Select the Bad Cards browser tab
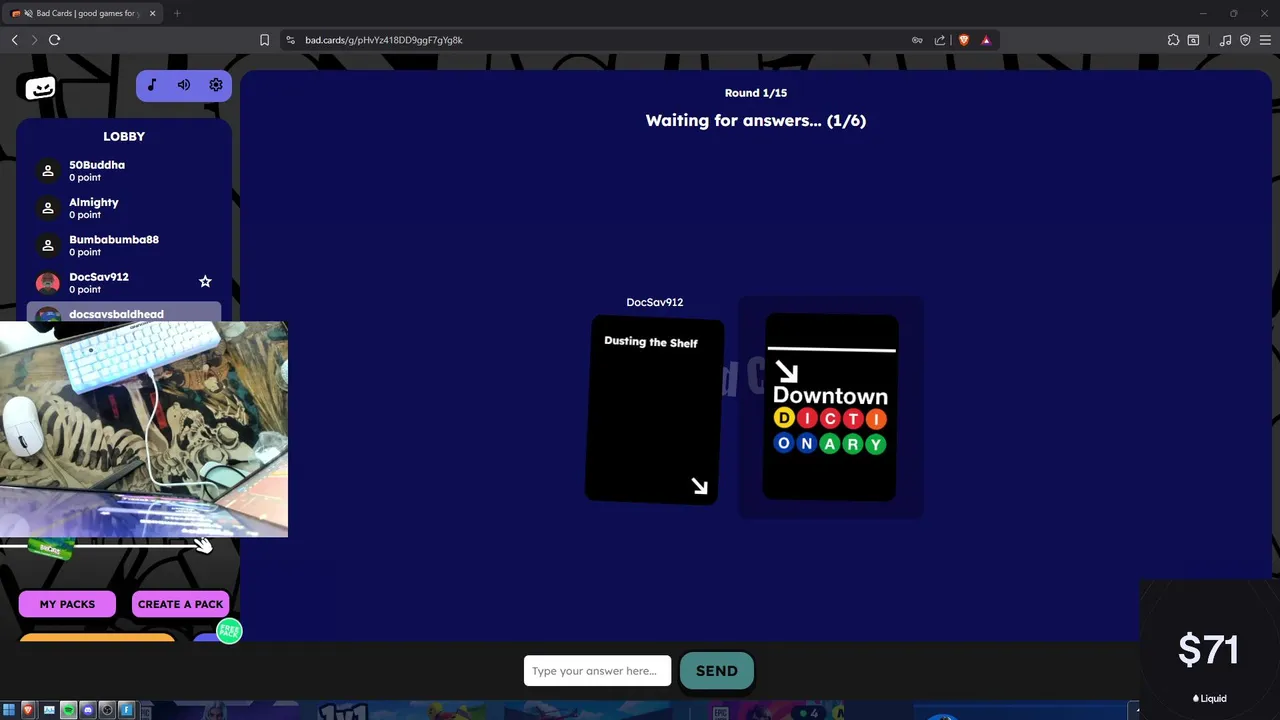Viewport: 1280px width, 720px height. [82, 13]
